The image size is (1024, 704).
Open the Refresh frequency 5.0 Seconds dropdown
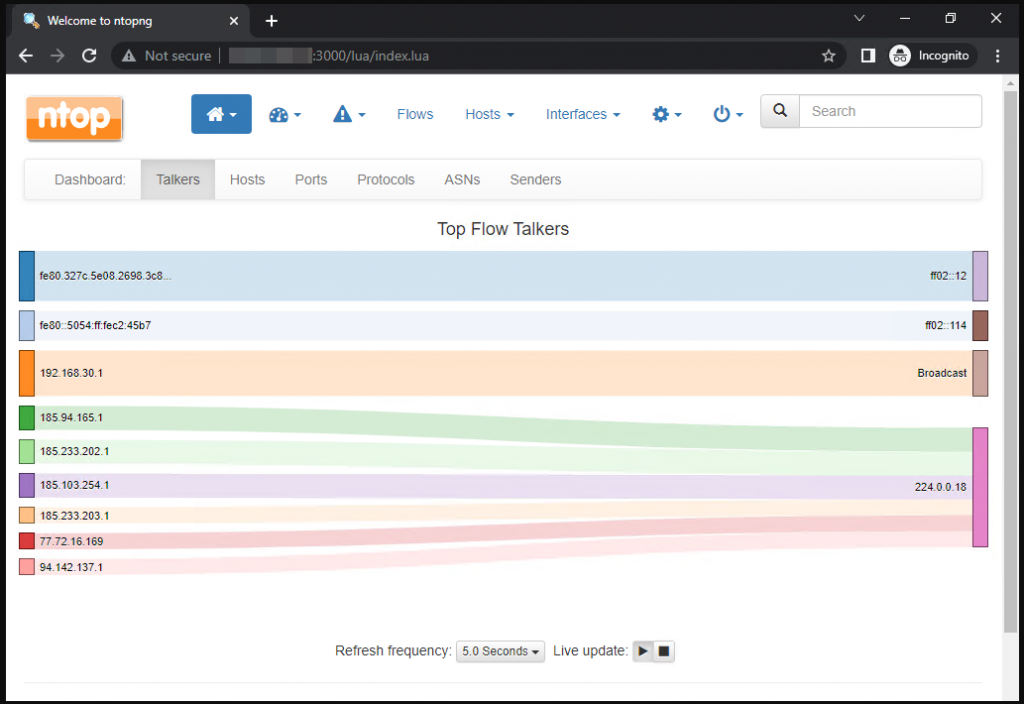pos(500,651)
